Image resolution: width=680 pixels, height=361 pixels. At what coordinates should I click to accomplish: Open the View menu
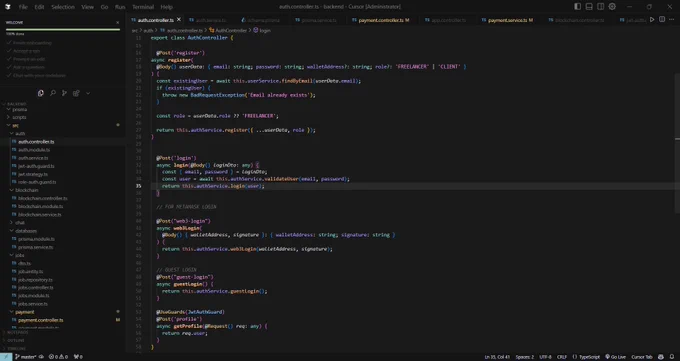tap(87, 7)
